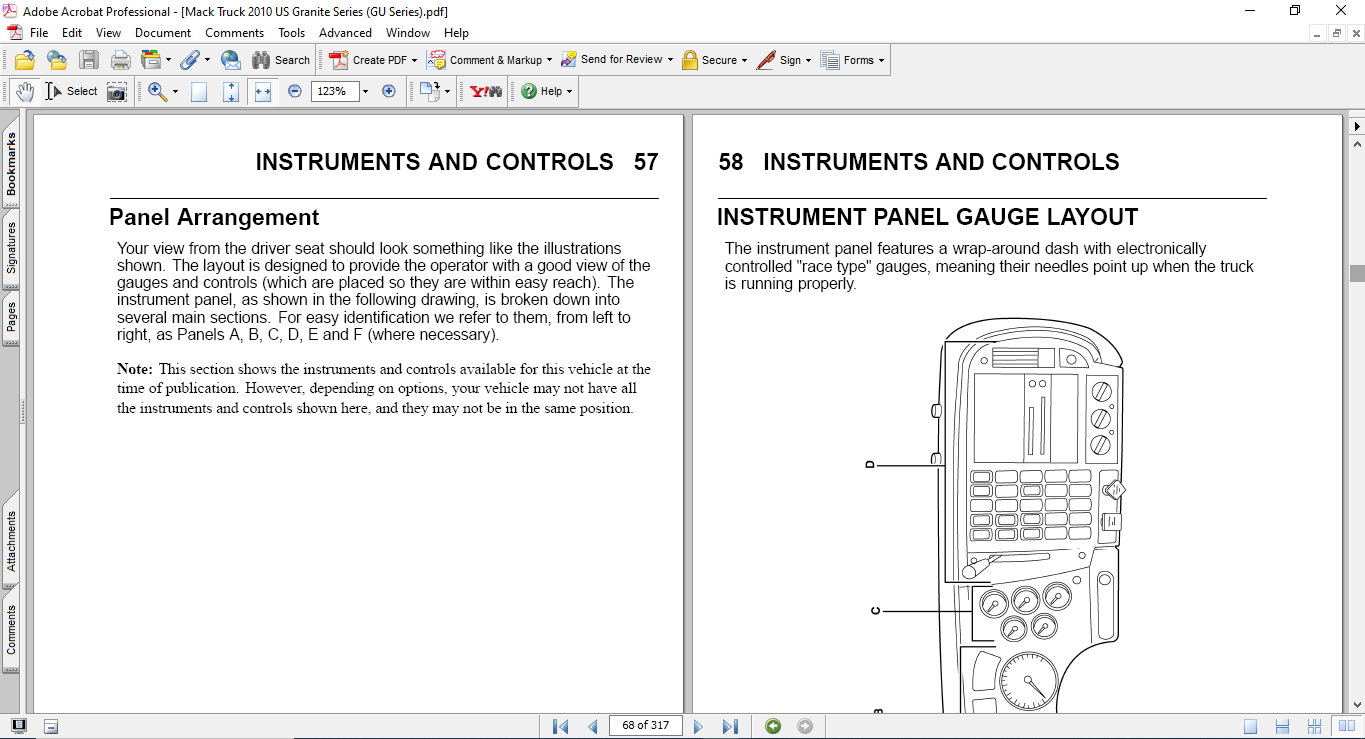
Task: Open the Tools menu
Action: [x=291, y=33]
